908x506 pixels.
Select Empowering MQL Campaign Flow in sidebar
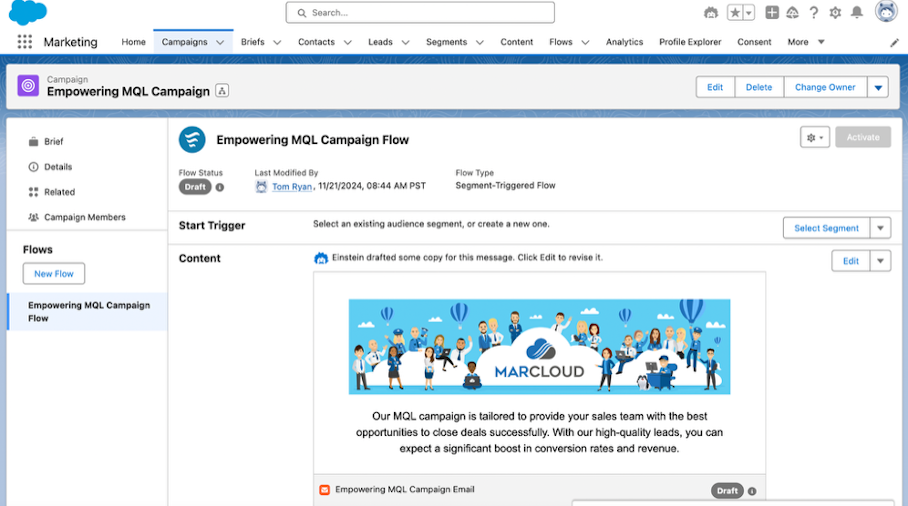point(87,311)
